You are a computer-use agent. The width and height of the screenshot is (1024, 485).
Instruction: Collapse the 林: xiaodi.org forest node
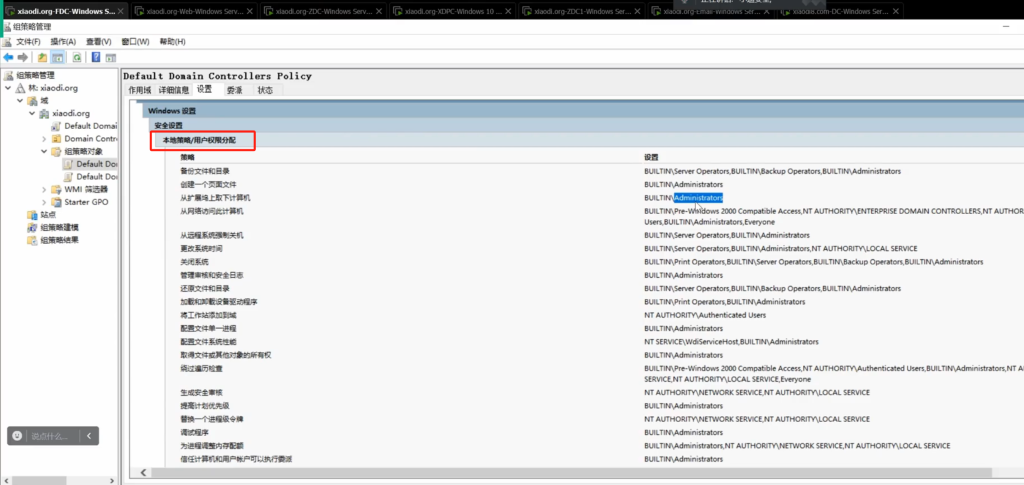click(x=8, y=88)
